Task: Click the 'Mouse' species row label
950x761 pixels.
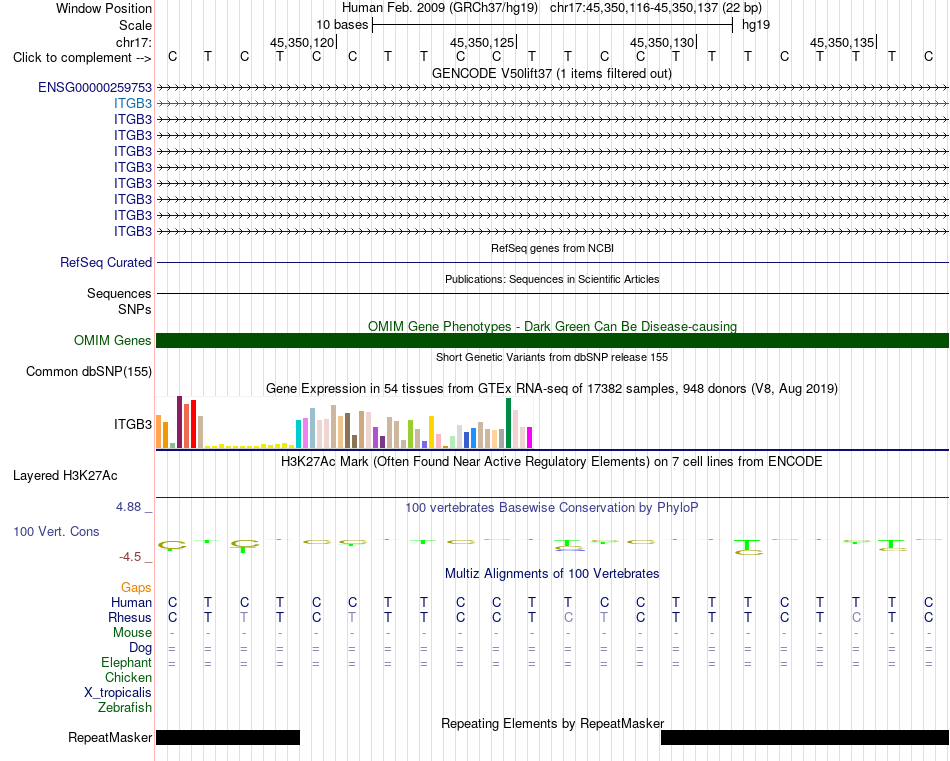Action: point(133,633)
